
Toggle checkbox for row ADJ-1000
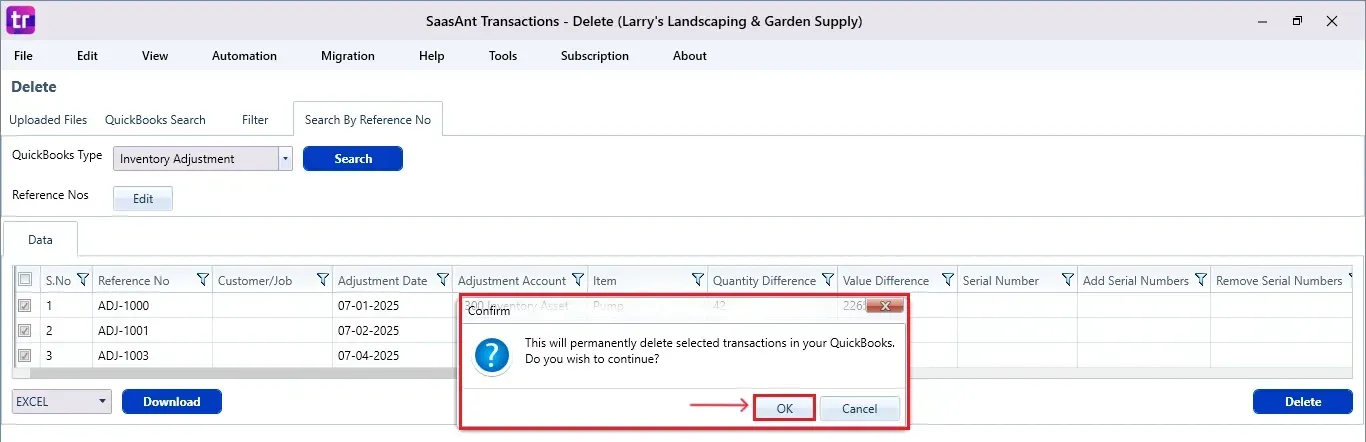[25, 306]
